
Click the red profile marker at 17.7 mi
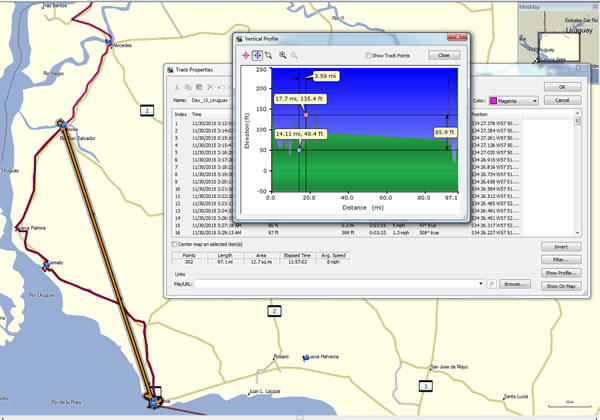tap(306, 115)
